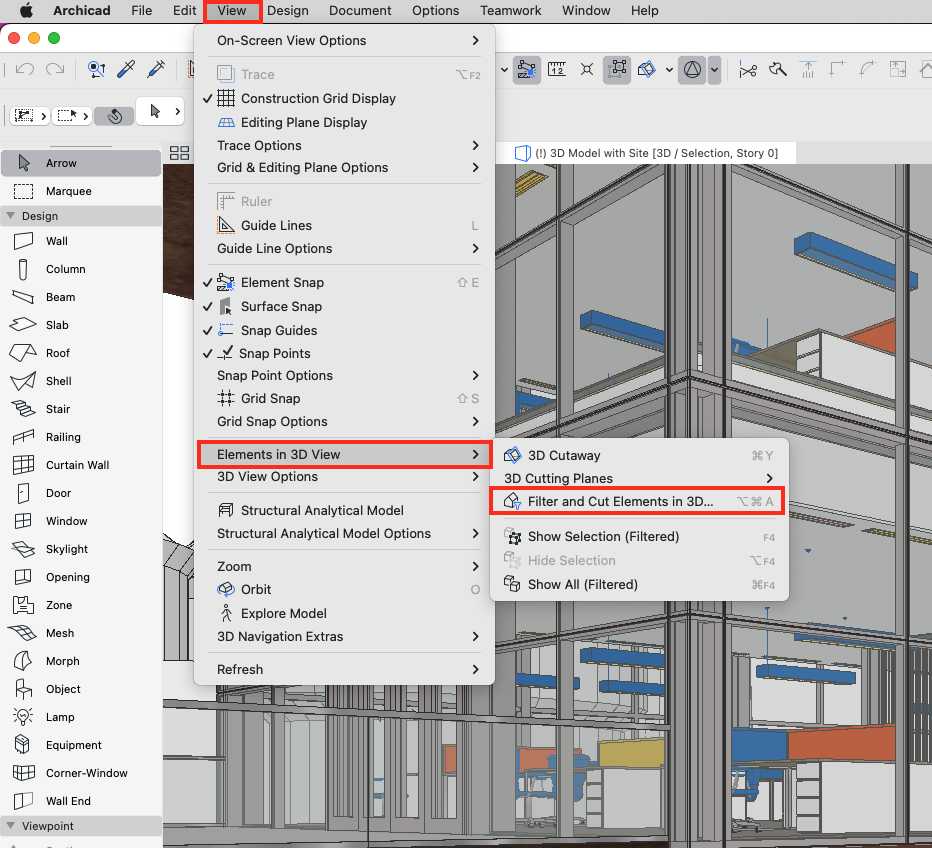
Task: Click the 3D Model with Site tab
Action: click(640, 152)
